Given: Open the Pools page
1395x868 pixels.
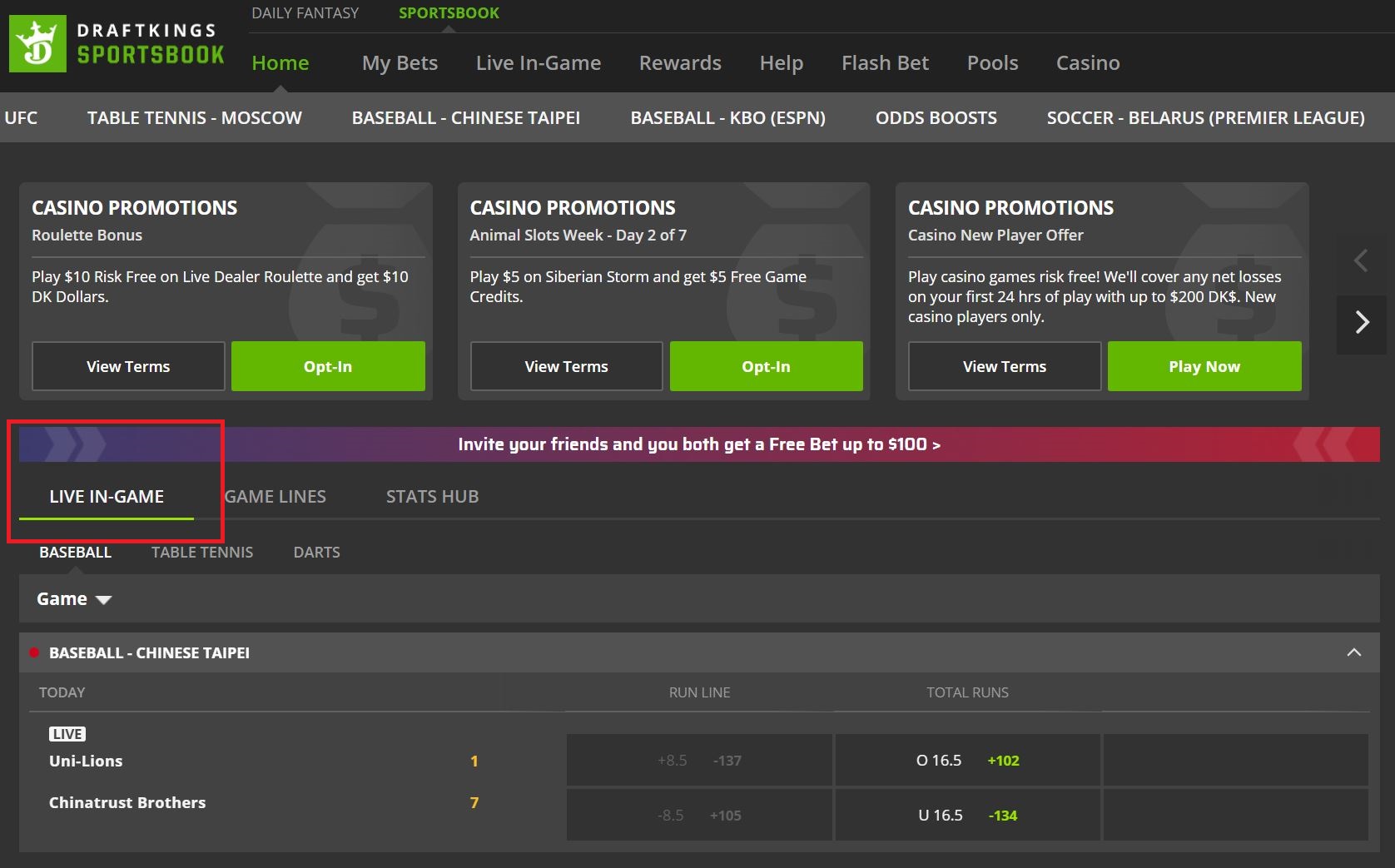Looking at the screenshot, I should pos(992,63).
